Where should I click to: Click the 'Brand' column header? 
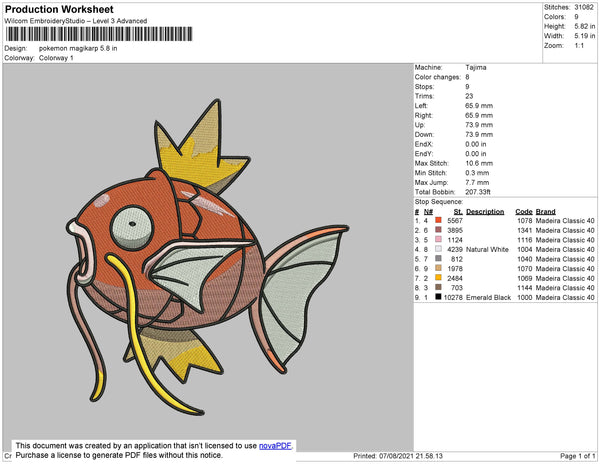point(545,212)
